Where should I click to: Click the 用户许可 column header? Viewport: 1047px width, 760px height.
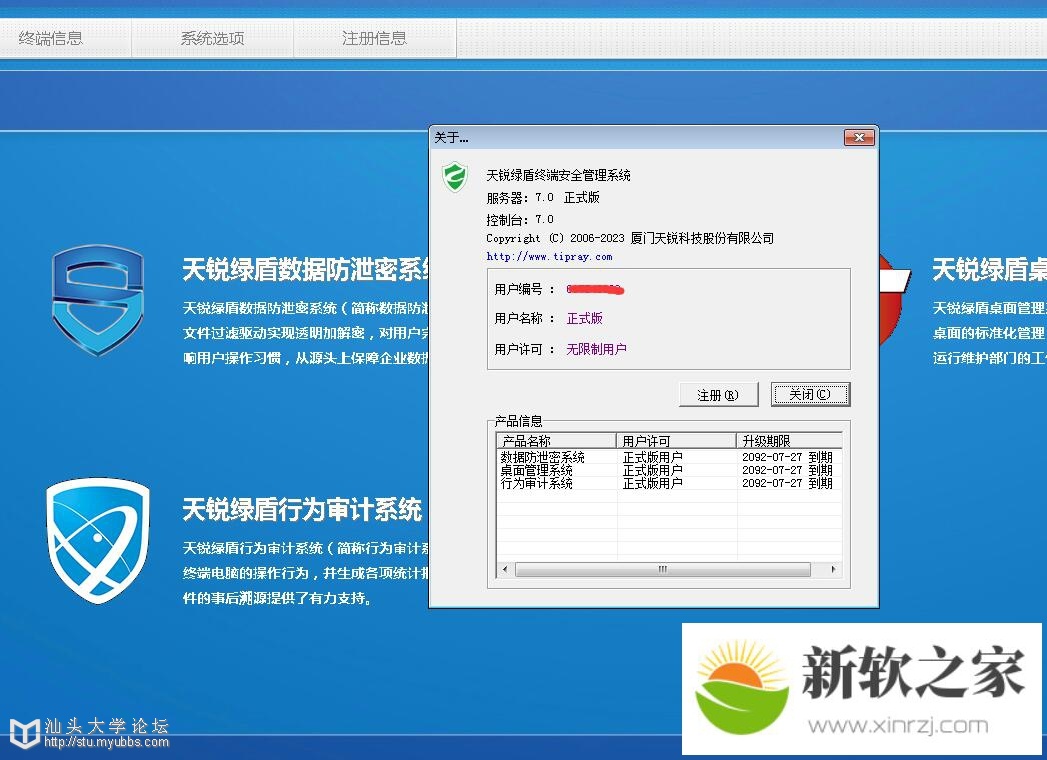676,441
